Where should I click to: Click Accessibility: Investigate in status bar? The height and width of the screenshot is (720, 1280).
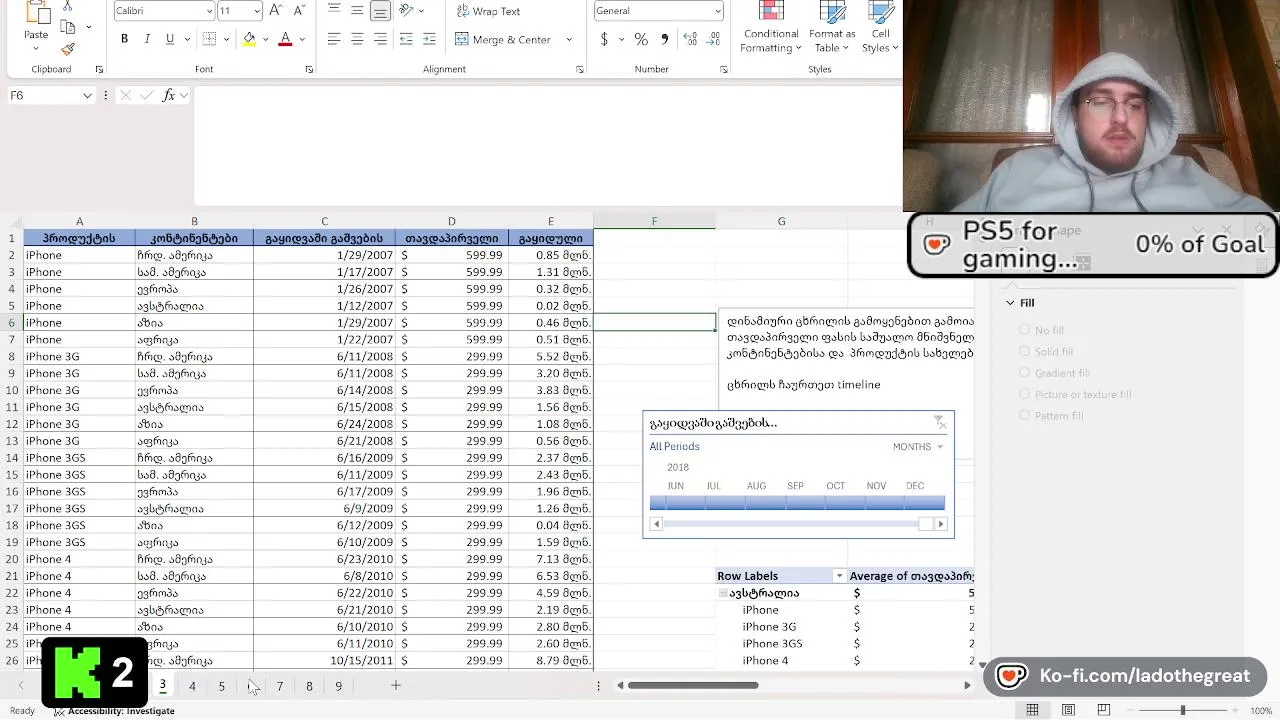(114, 711)
